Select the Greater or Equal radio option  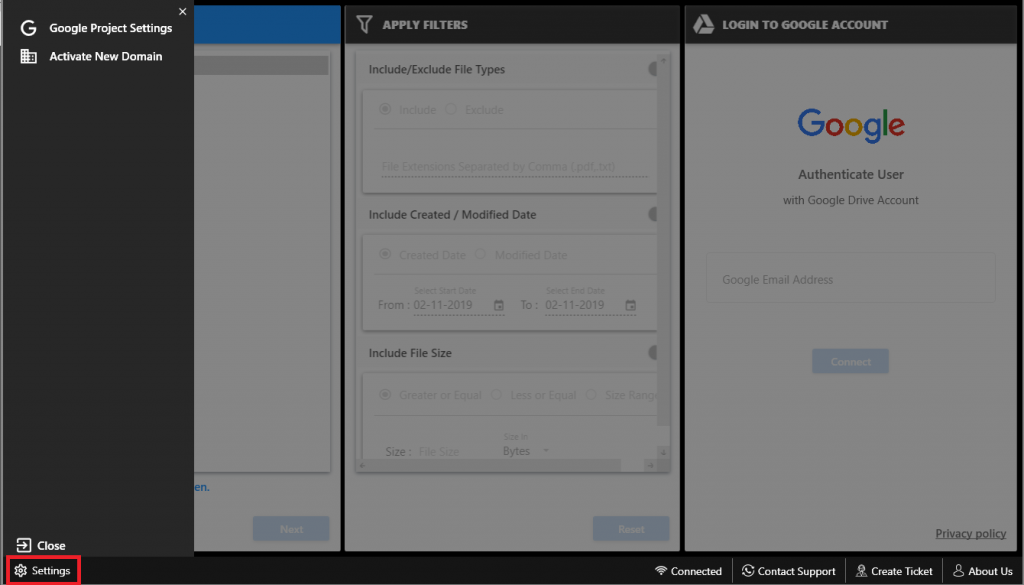click(385, 394)
